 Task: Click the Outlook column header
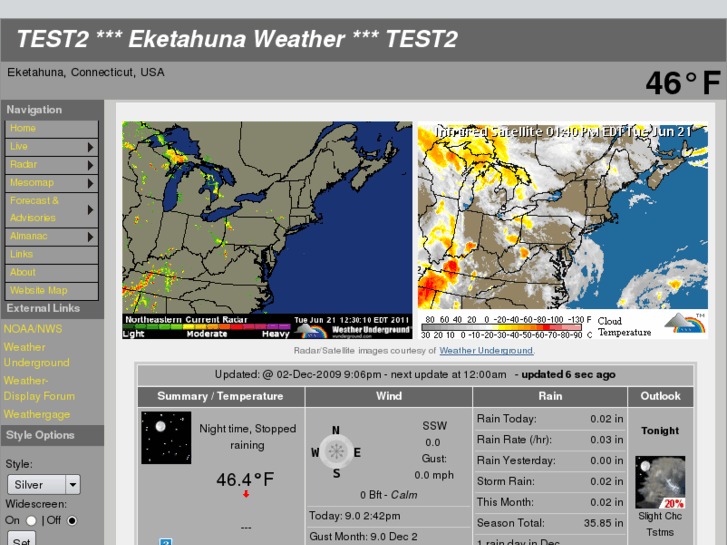[x=660, y=397]
